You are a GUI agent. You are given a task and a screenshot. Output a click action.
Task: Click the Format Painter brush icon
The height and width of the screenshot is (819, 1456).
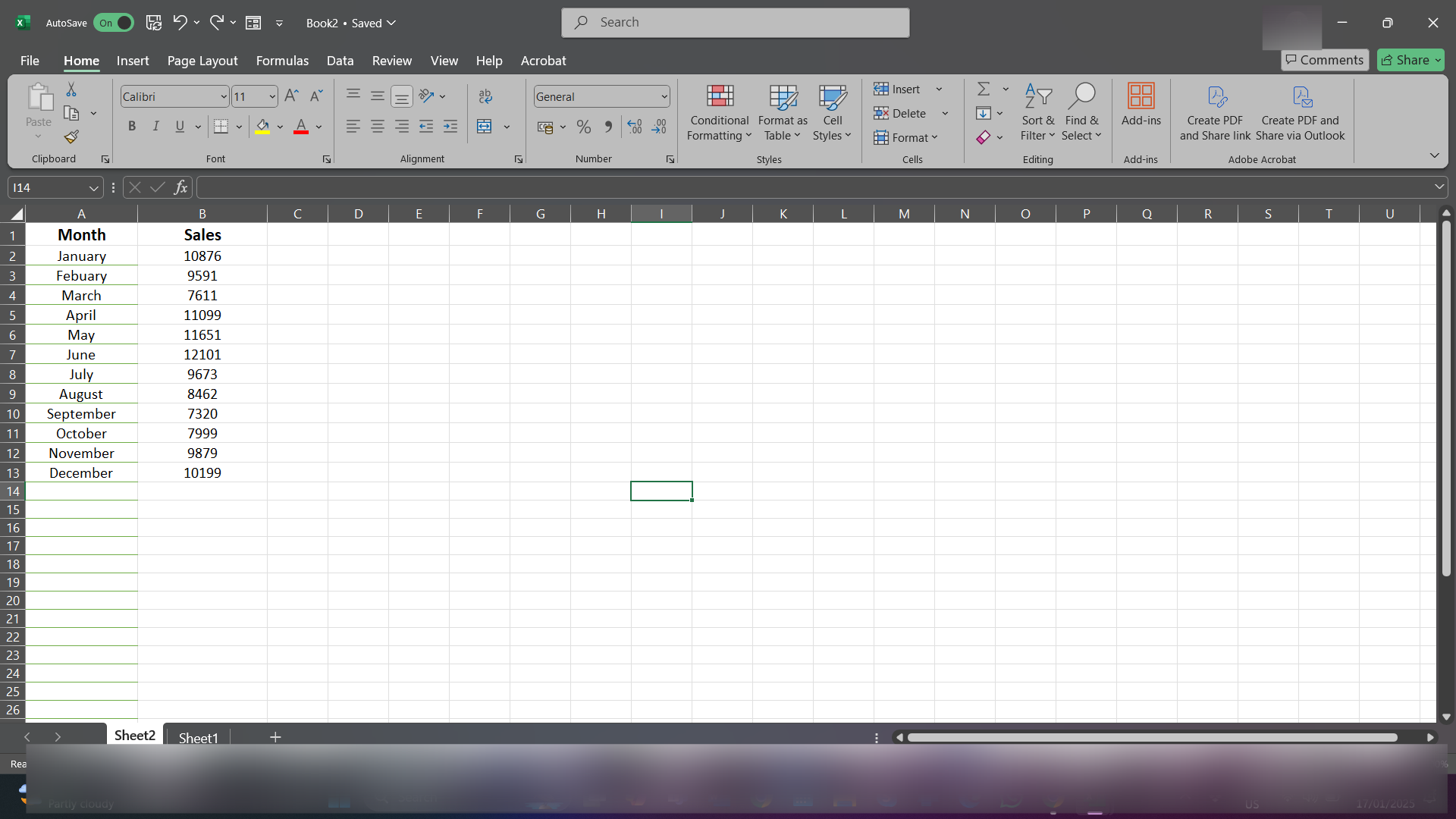(x=71, y=137)
